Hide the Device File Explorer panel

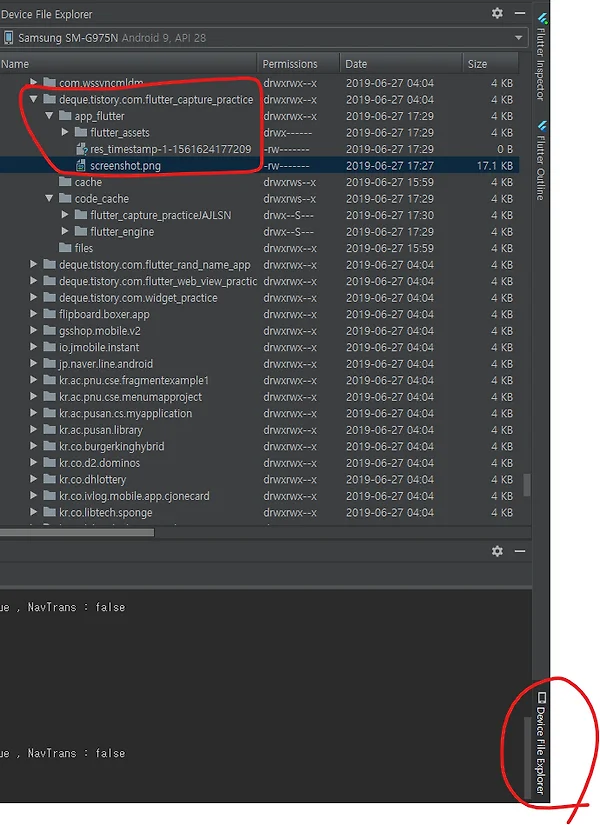519,13
